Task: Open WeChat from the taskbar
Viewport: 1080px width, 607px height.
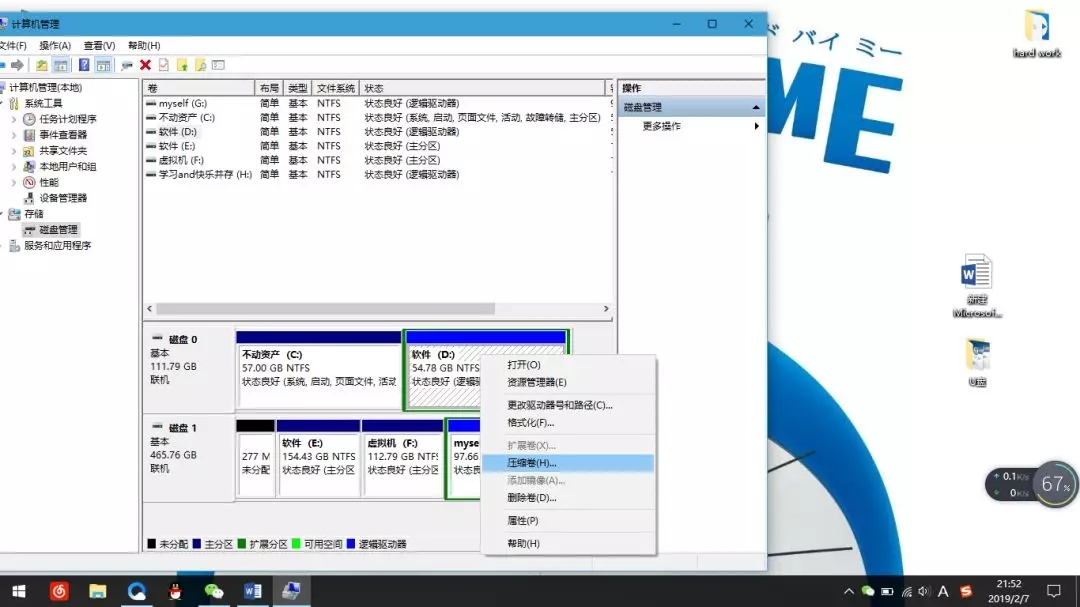Action: 214,591
